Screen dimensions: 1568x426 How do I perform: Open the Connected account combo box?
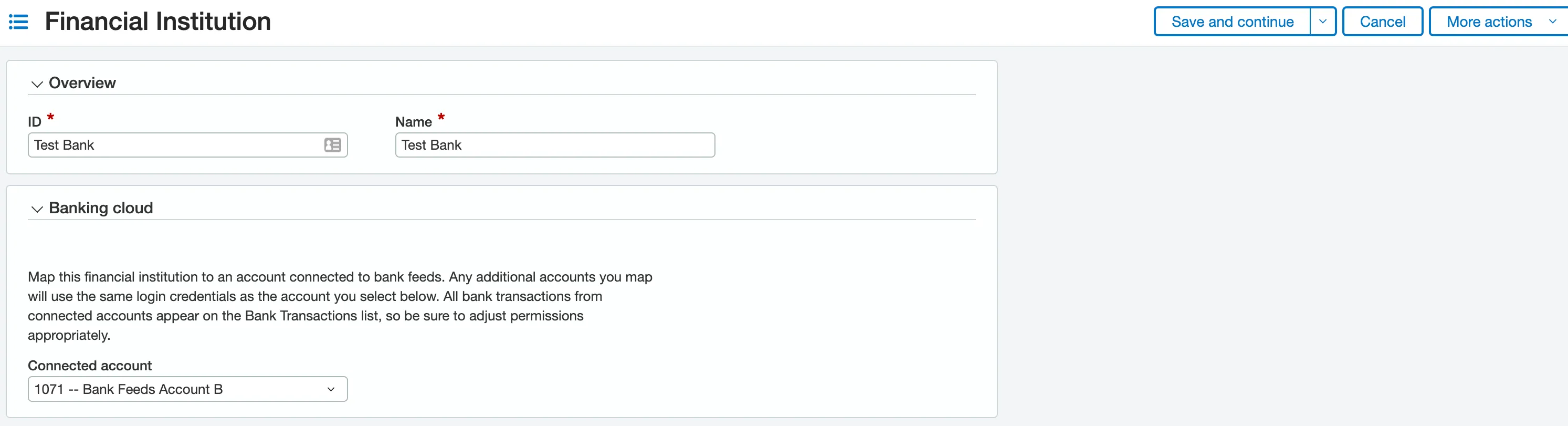coord(187,389)
